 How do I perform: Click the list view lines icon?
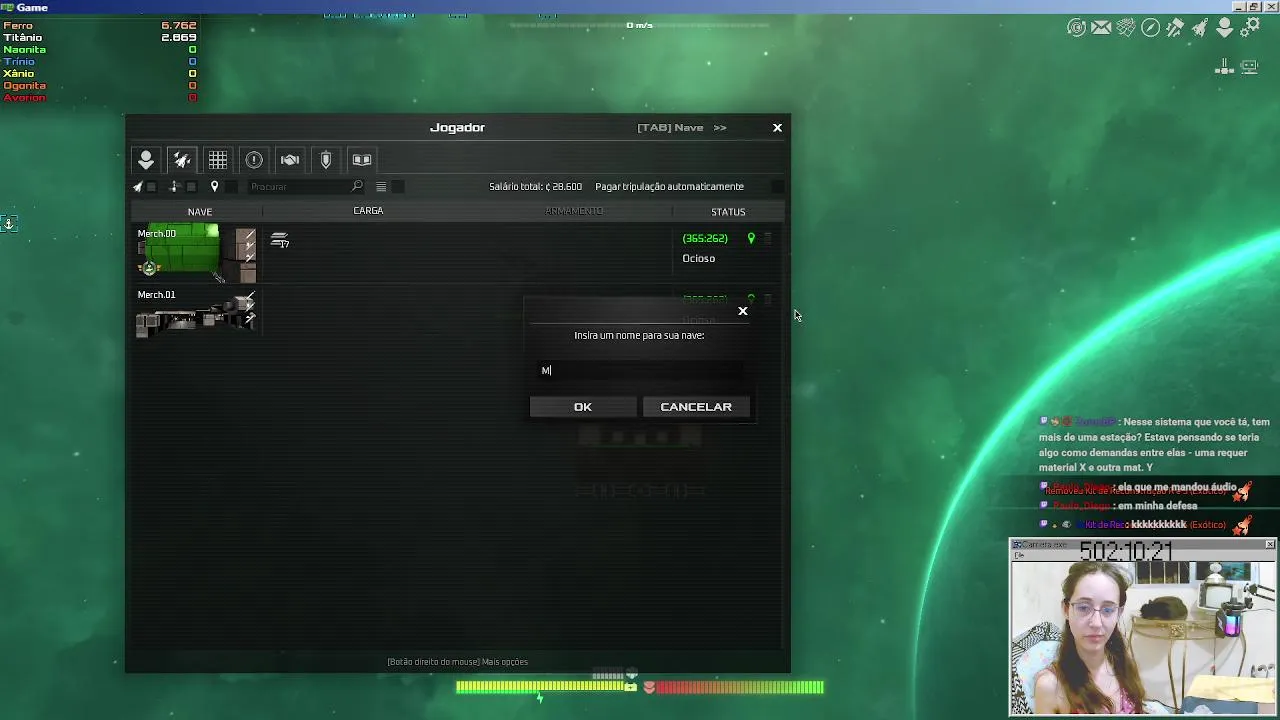pos(381,187)
